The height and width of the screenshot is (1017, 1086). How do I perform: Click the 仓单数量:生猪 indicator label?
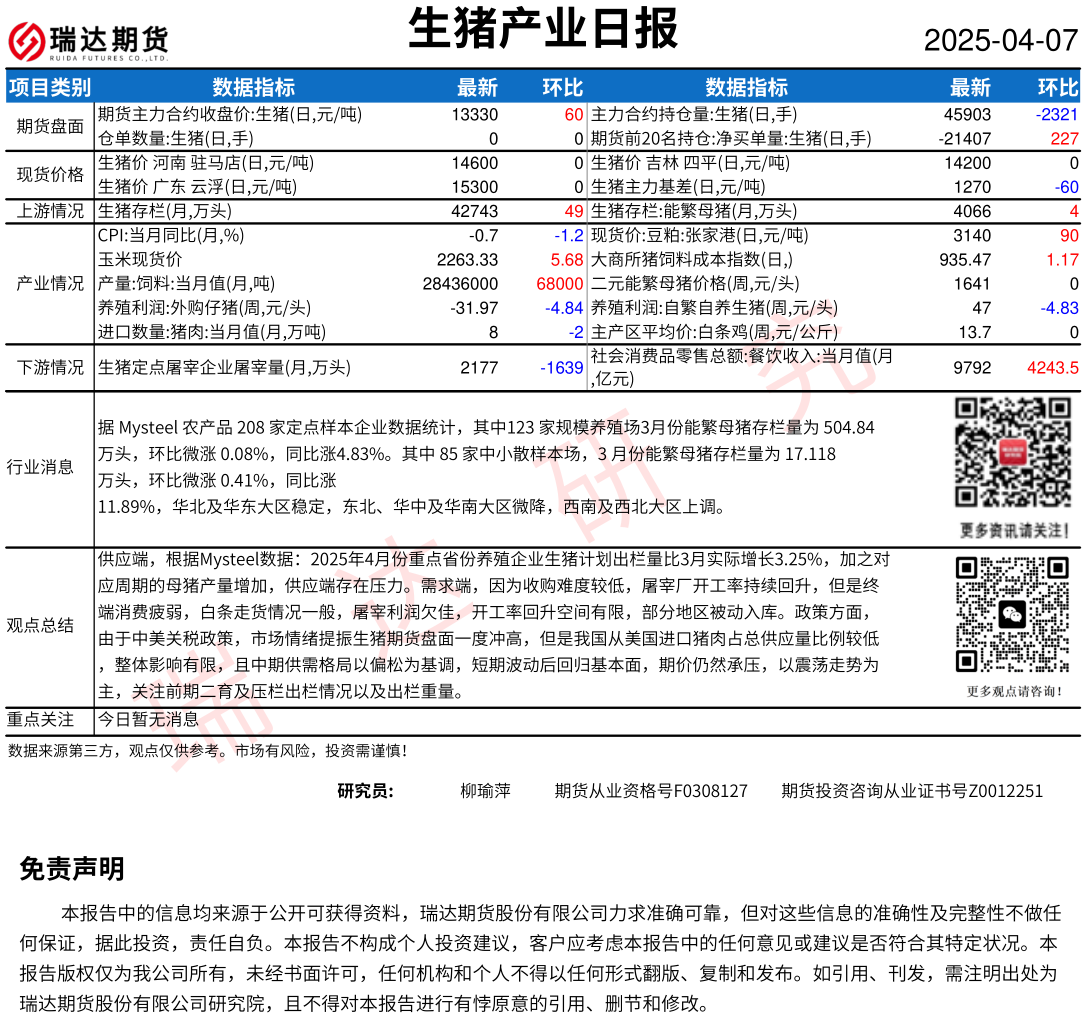pyautogui.click(x=176, y=139)
